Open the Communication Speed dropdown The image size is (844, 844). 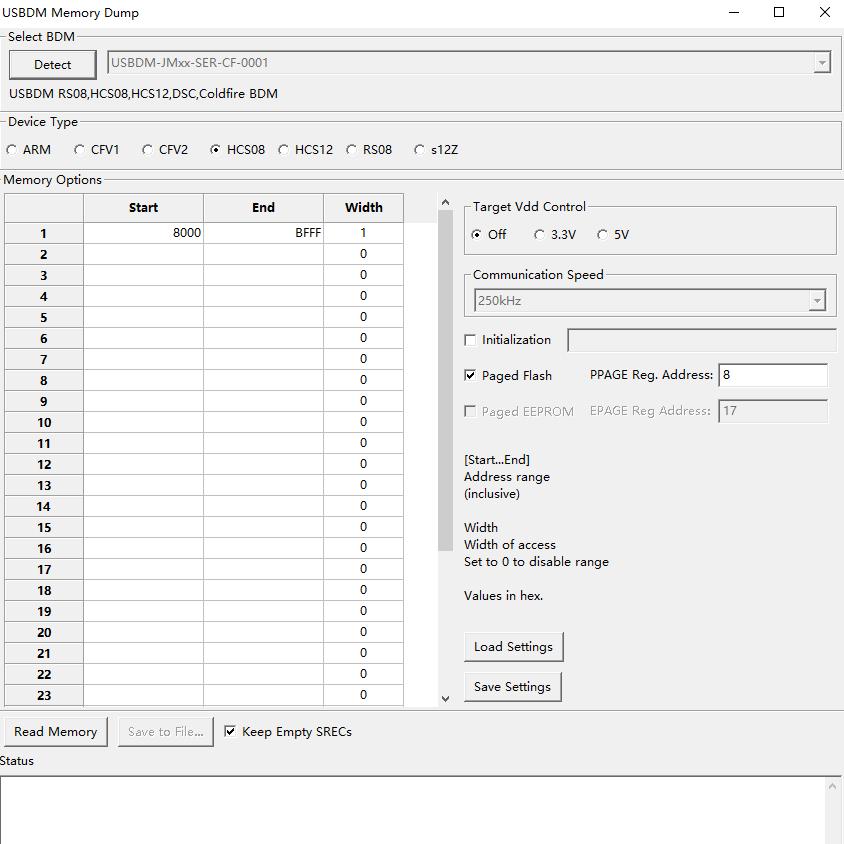[x=817, y=300]
